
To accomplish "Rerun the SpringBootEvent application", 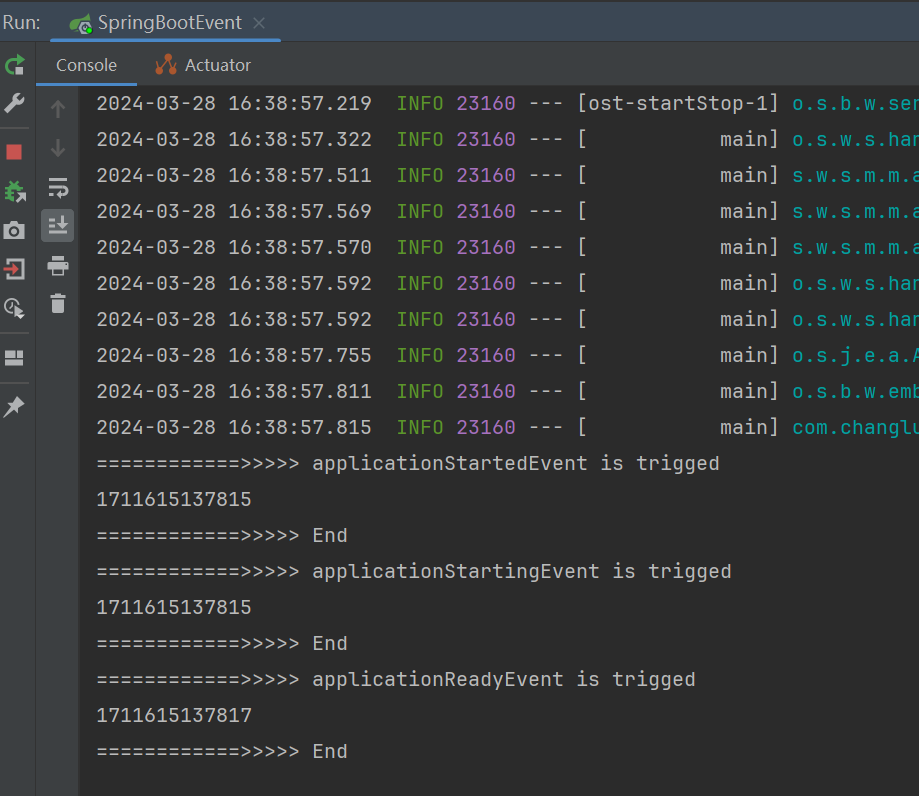I will coord(15,64).
